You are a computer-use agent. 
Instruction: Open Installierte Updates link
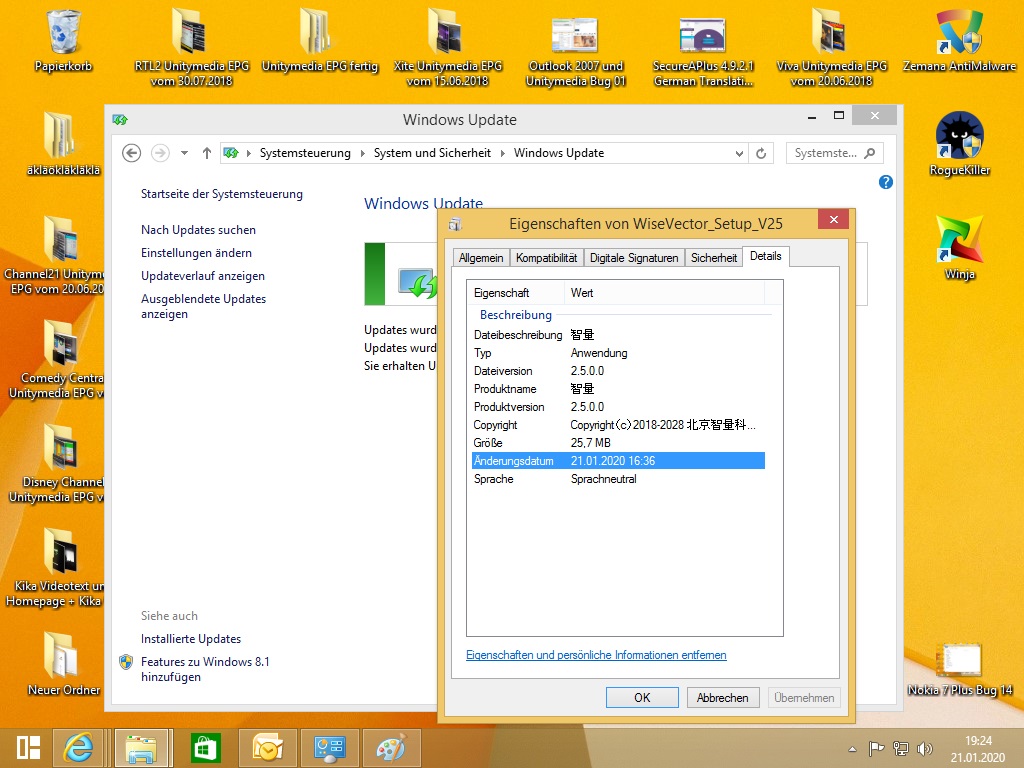pos(191,639)
